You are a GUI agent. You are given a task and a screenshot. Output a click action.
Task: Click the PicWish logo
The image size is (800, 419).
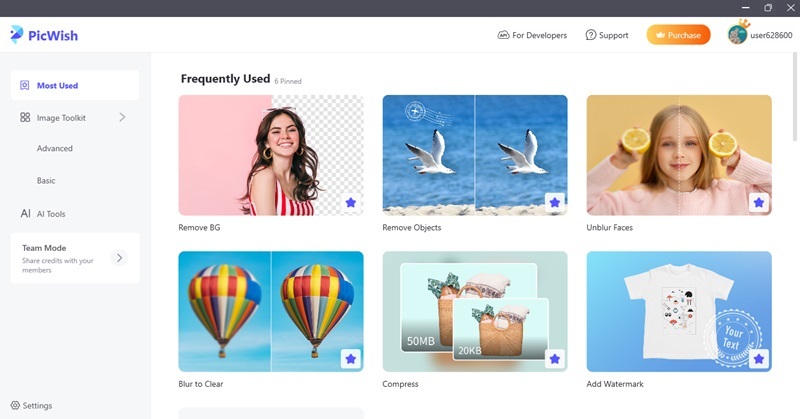tap(44, 35)
